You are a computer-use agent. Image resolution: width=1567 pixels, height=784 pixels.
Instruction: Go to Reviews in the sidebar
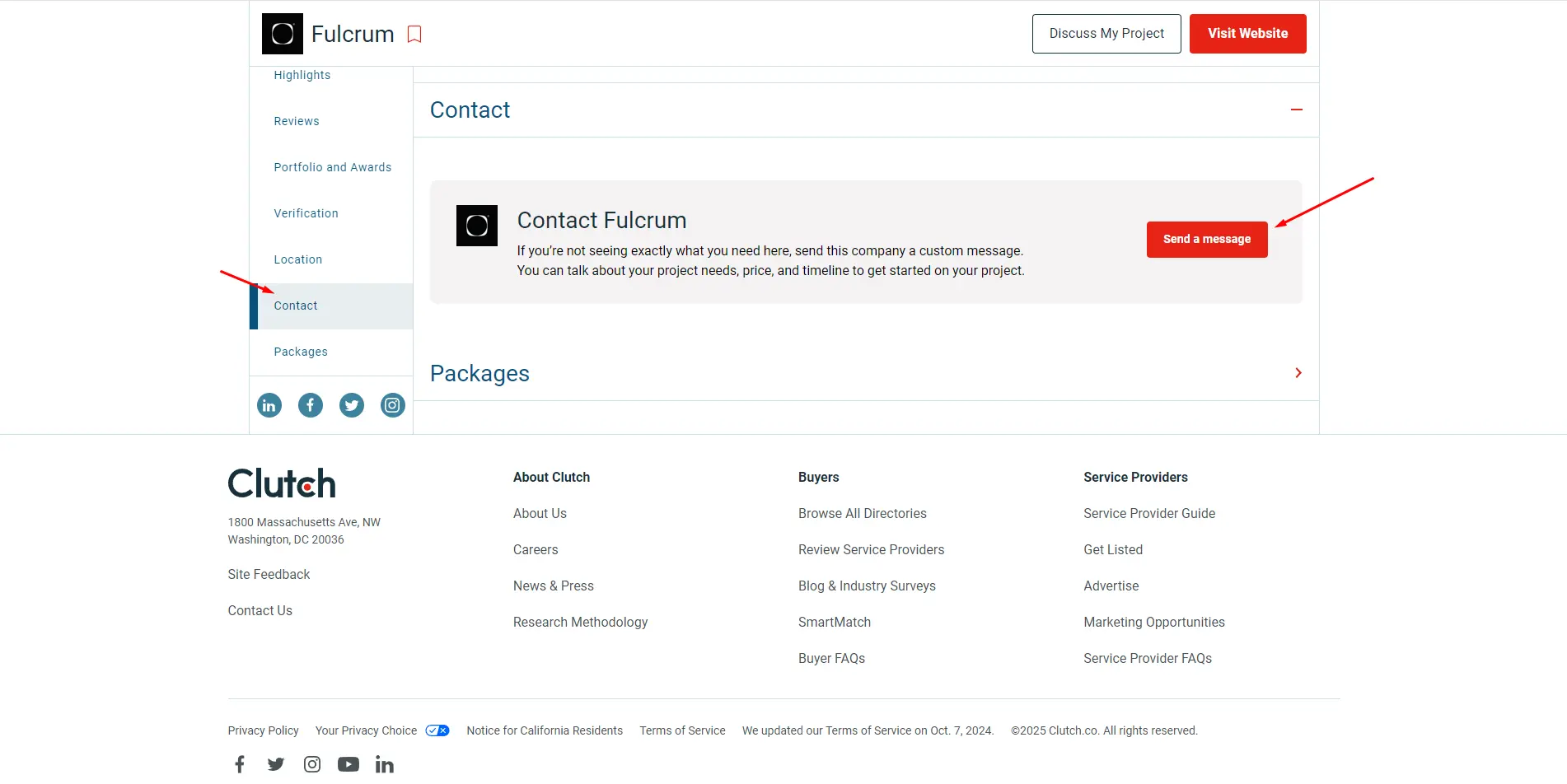coord(297,121)
